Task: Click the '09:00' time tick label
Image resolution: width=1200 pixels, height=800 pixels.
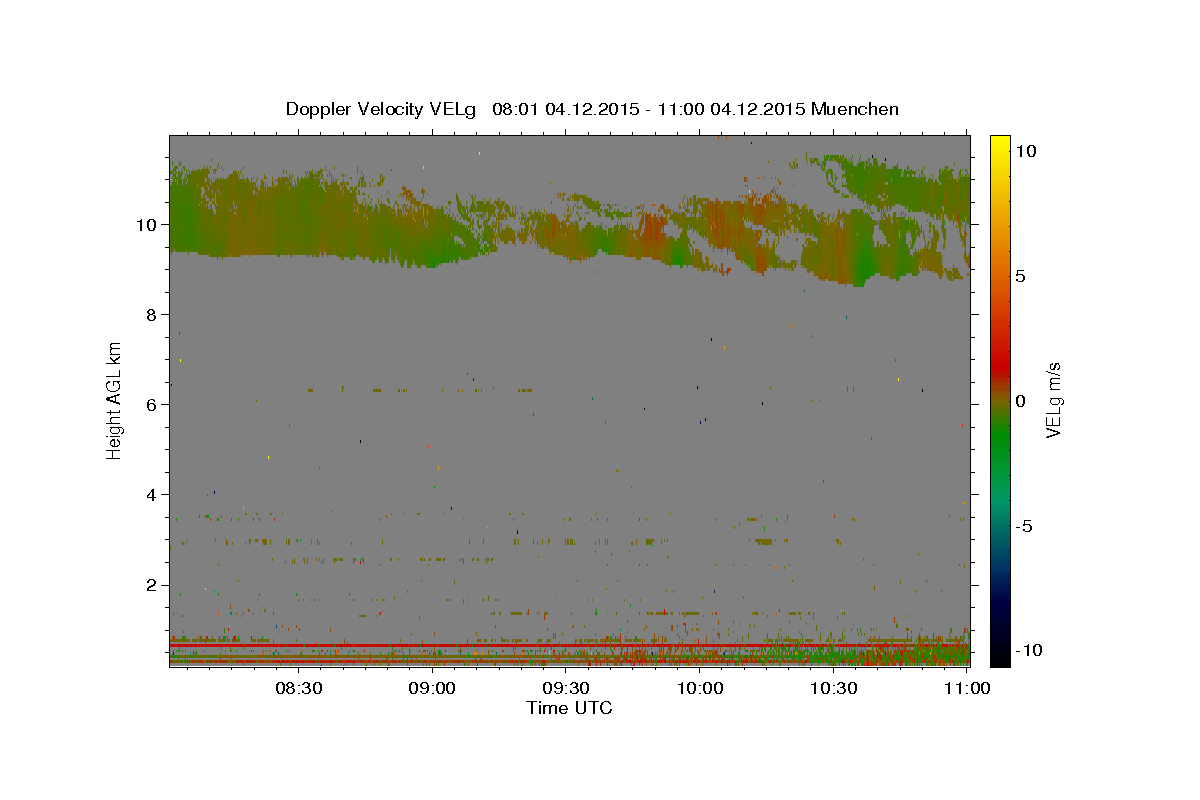Action: click(432, 688)
